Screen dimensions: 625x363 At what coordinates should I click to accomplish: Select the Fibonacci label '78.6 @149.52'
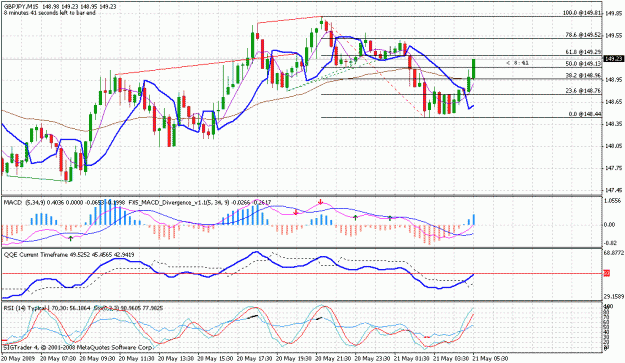click(584, 35)
